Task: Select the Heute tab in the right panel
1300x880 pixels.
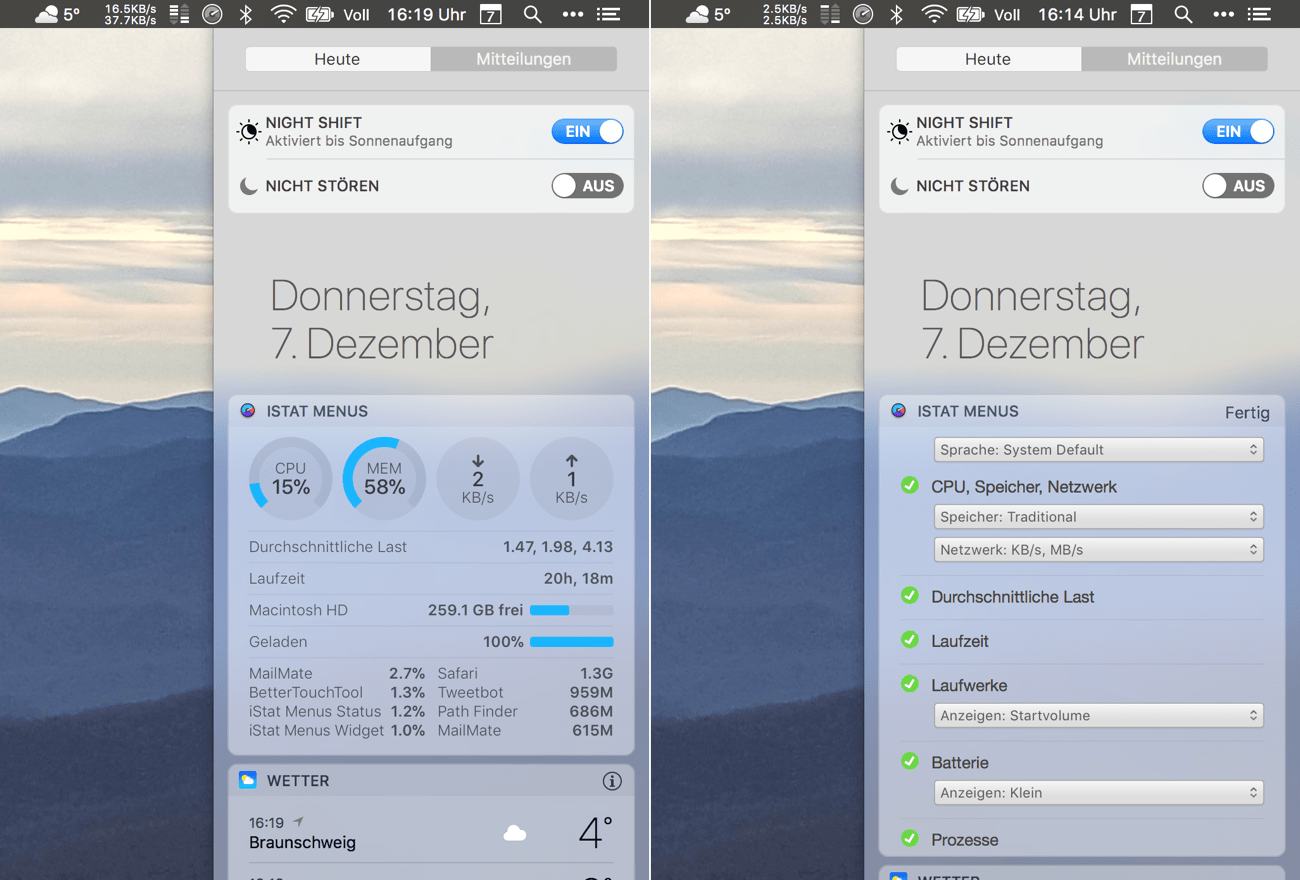Action: (989, 59)
